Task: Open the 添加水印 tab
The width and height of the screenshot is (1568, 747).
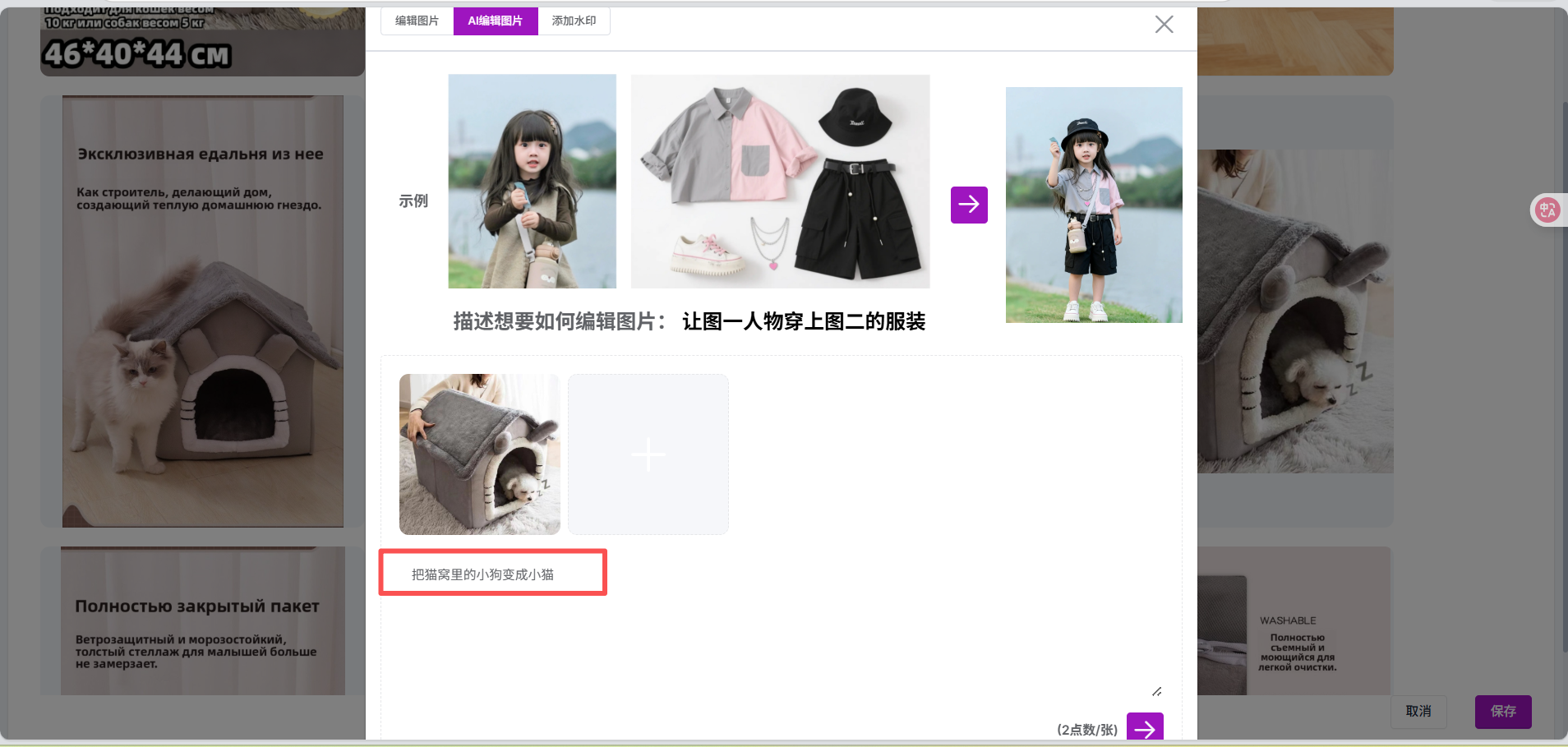Action: click(574, 21)
